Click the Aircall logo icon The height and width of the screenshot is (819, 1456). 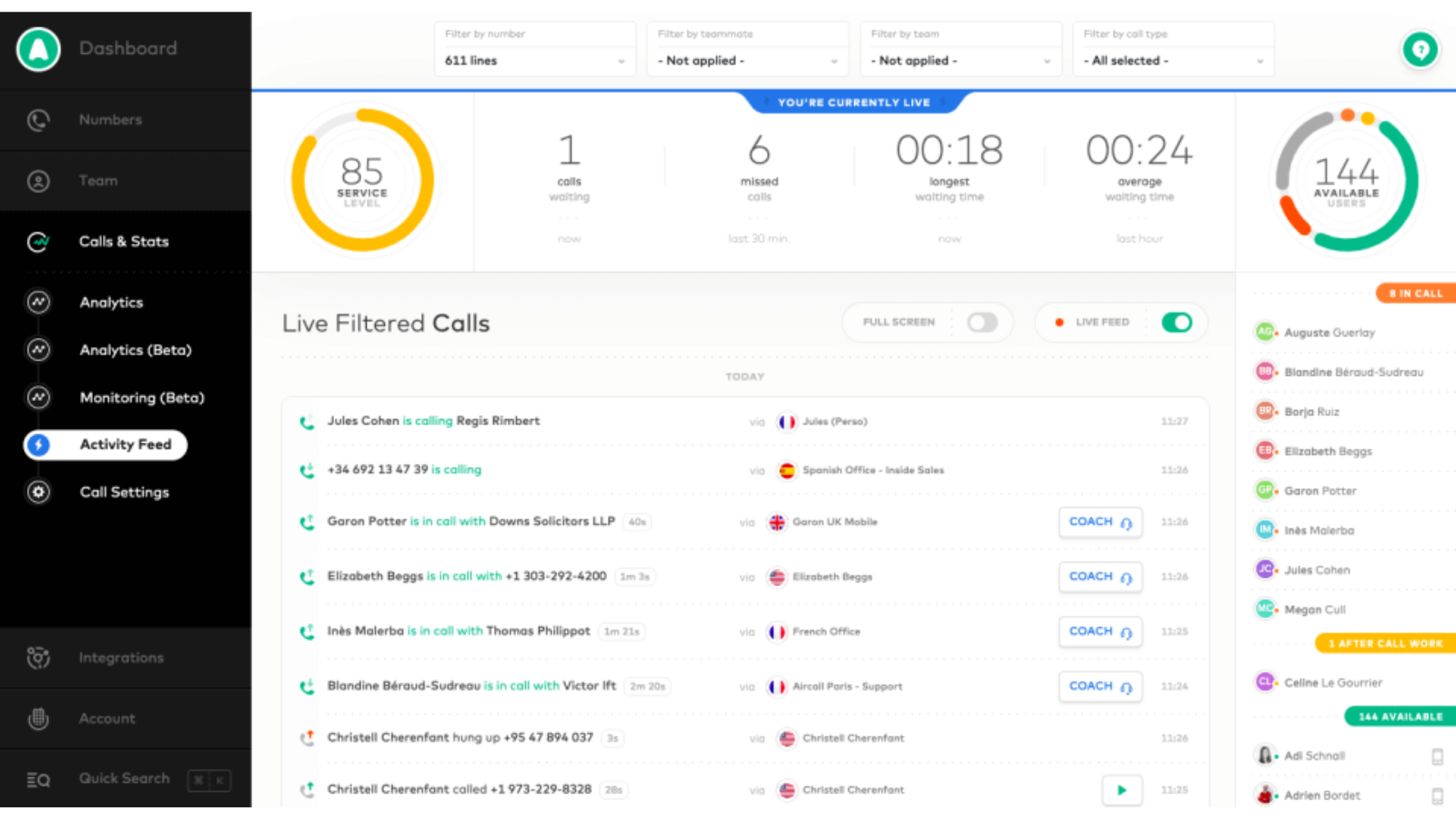pos(39,49)
